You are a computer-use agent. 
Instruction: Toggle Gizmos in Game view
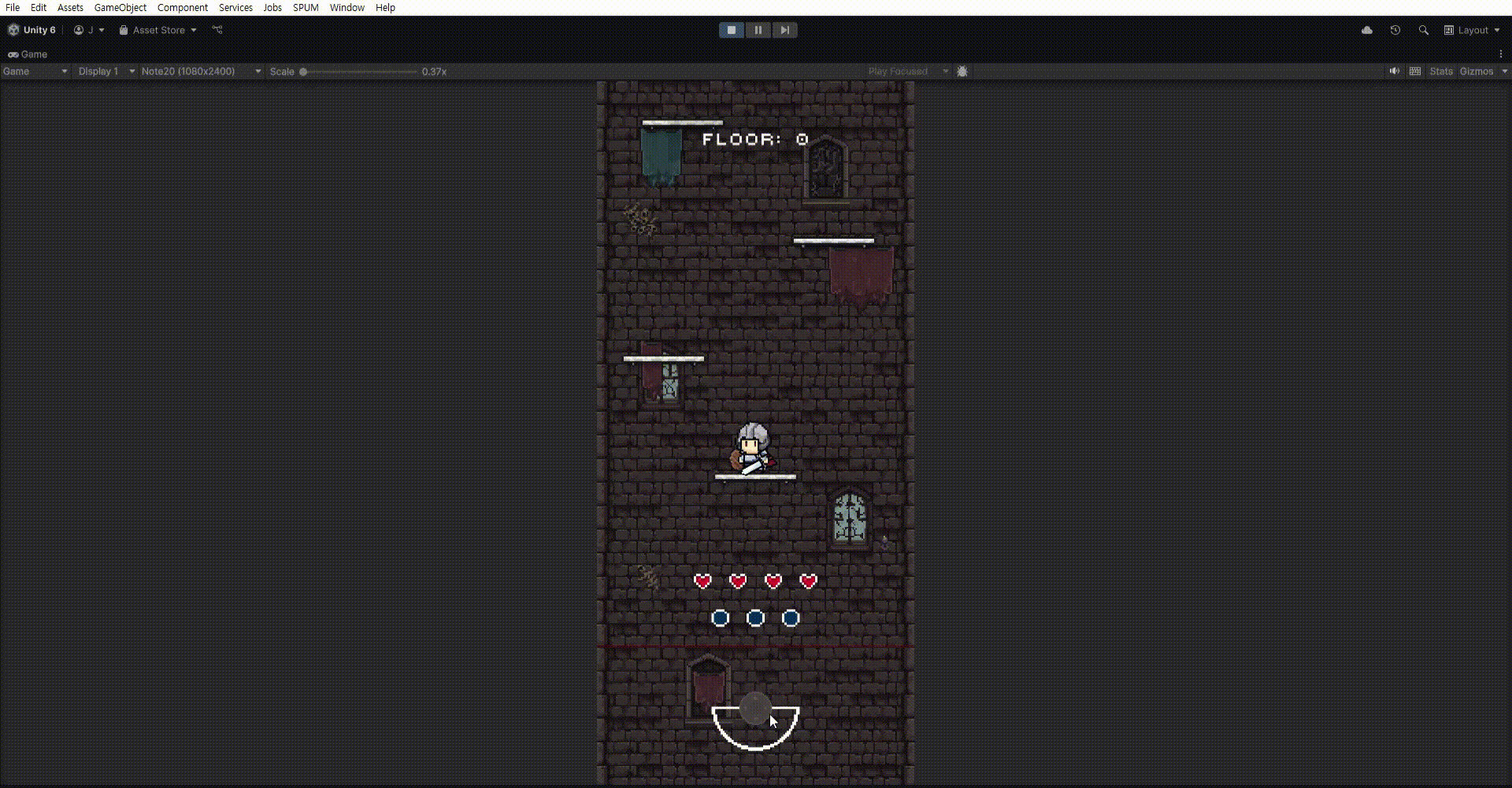point(1477,71)
